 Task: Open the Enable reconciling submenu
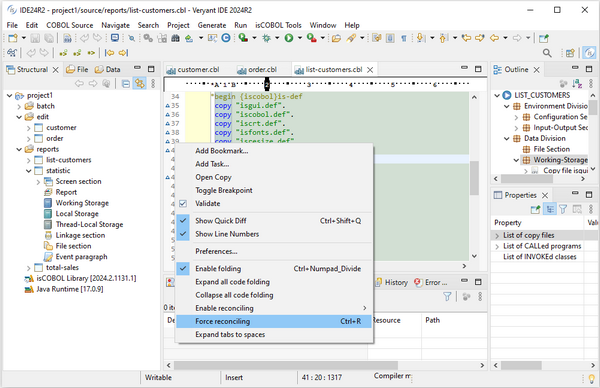tap(274, 308)
